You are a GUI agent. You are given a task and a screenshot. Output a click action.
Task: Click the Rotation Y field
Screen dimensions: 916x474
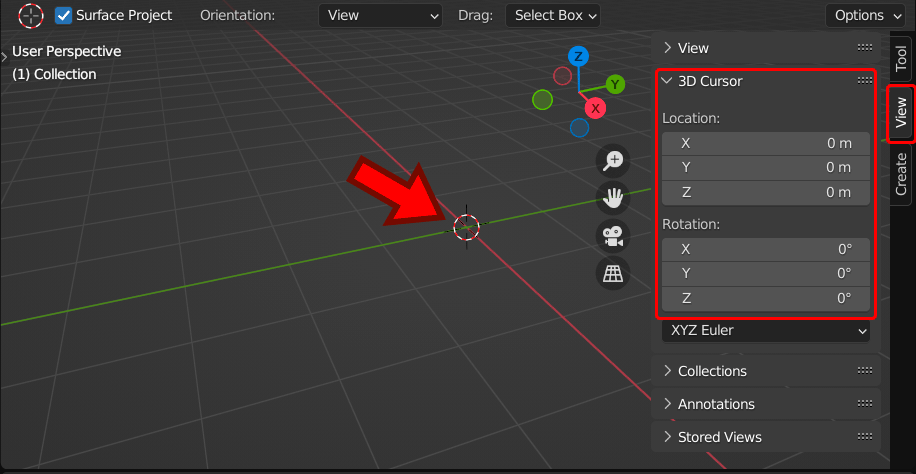(x=765, y=274)
